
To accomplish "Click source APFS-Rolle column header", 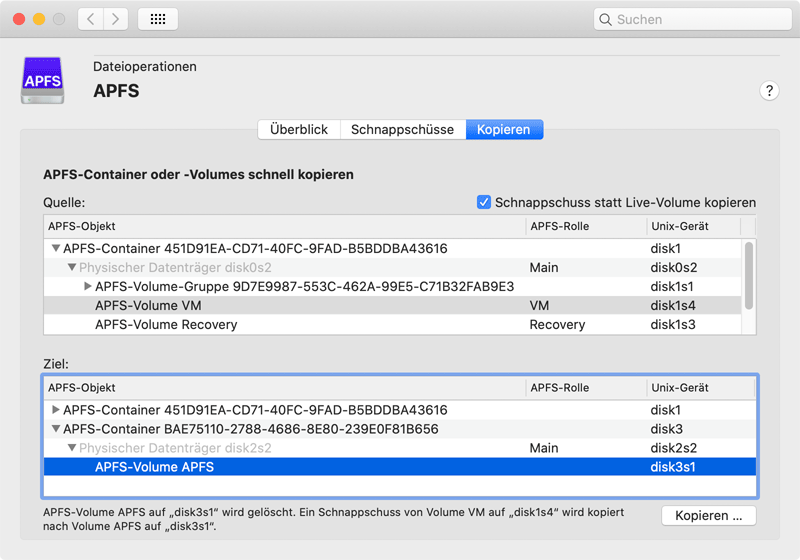I will click(586, 226).
